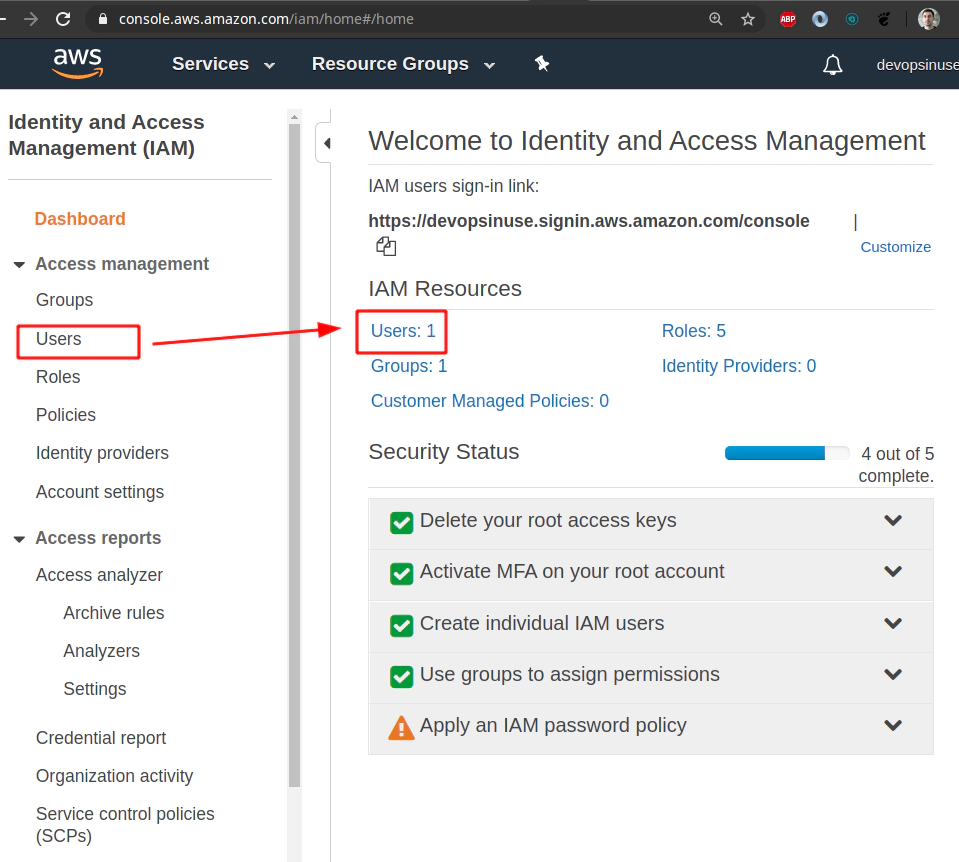Copy the IAM sign-in link

[x=386, y=247]
